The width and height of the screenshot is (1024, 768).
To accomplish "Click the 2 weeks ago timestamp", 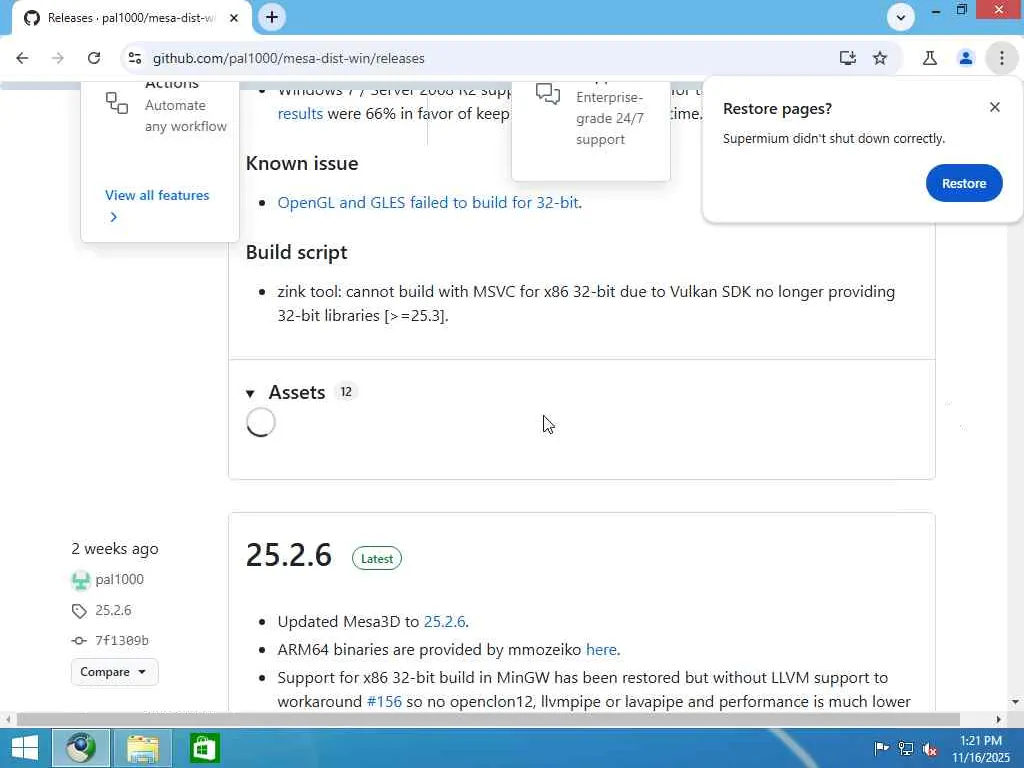I will coord(115,549).
